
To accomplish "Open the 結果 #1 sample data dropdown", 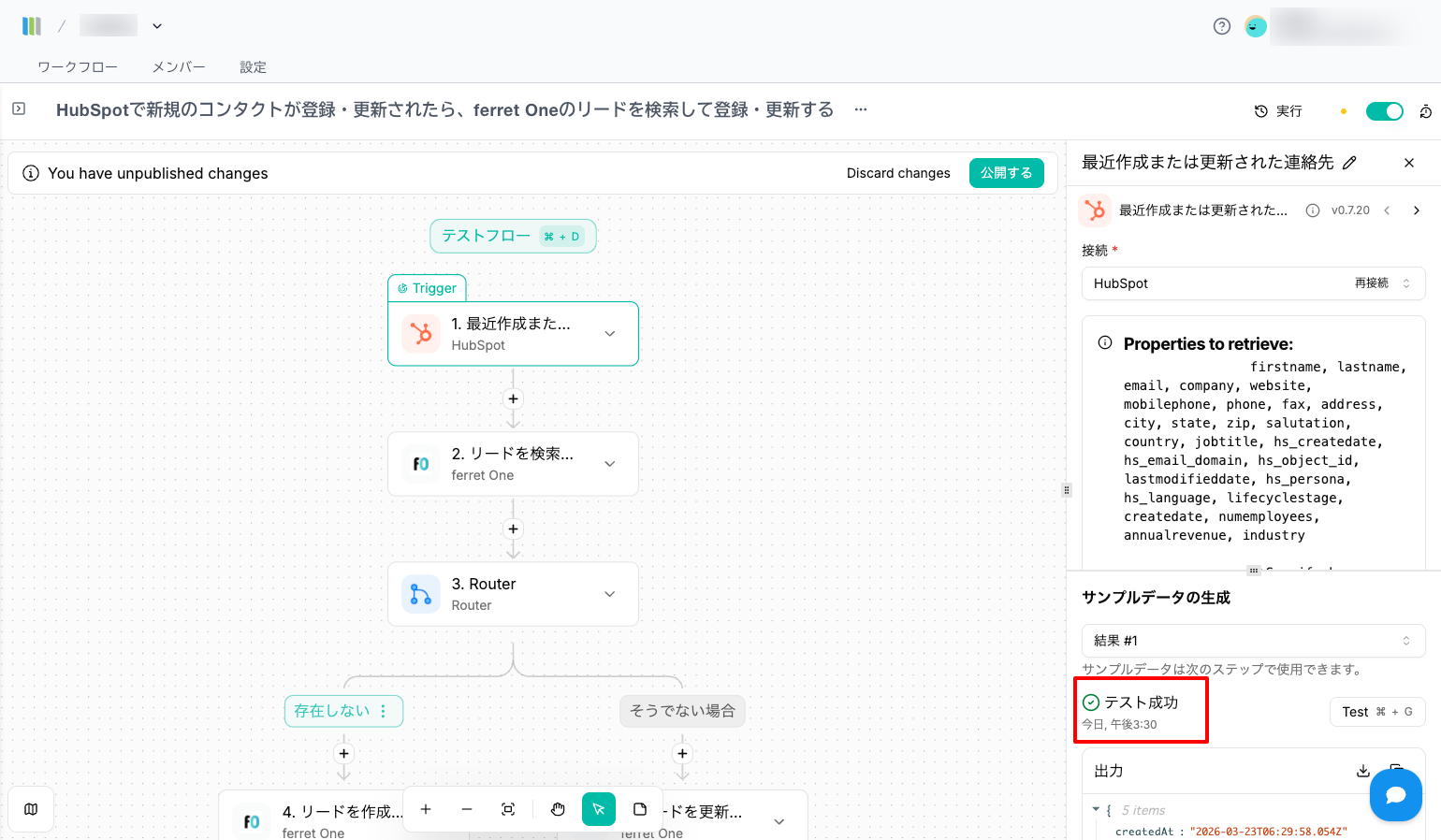I will click(x=1253, y=641).
